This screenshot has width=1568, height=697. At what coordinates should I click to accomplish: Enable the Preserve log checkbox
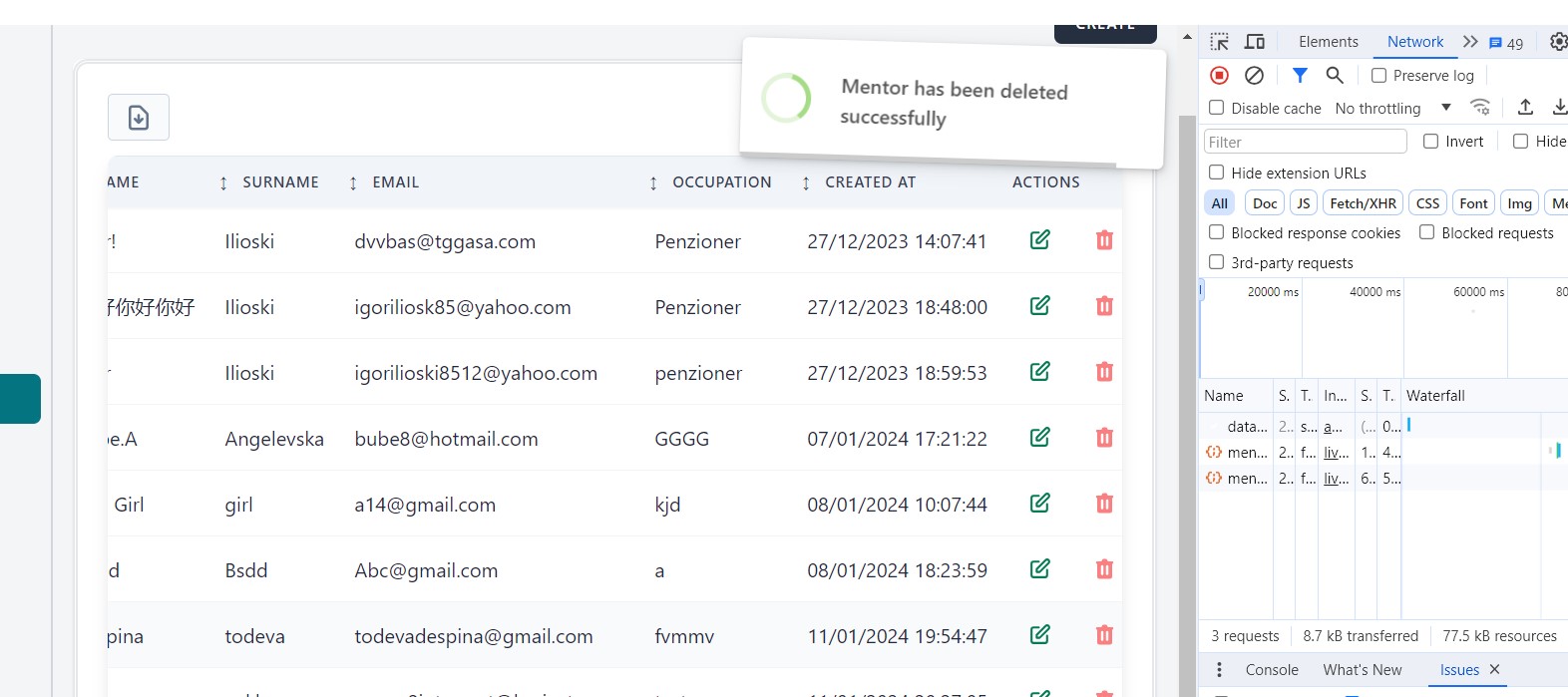[1379, 76]
